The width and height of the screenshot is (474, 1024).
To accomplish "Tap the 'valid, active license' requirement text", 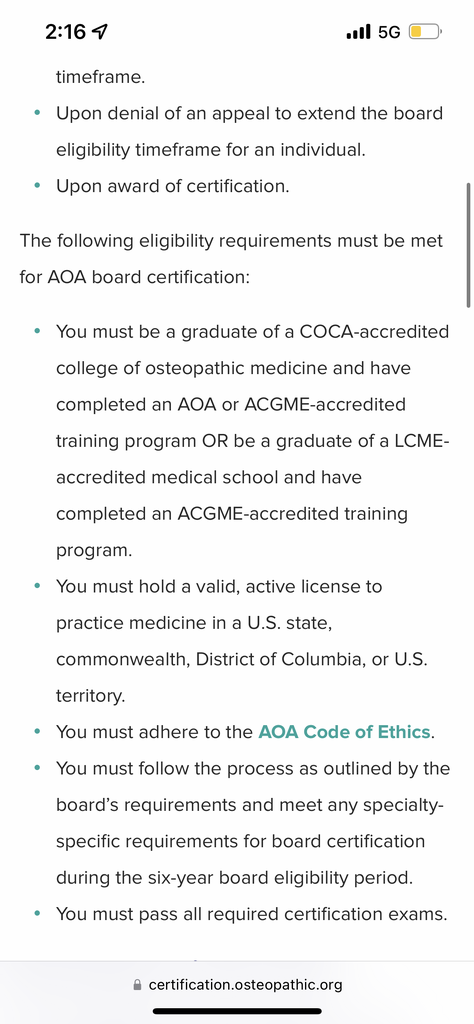I will click(x=242, y=641).
